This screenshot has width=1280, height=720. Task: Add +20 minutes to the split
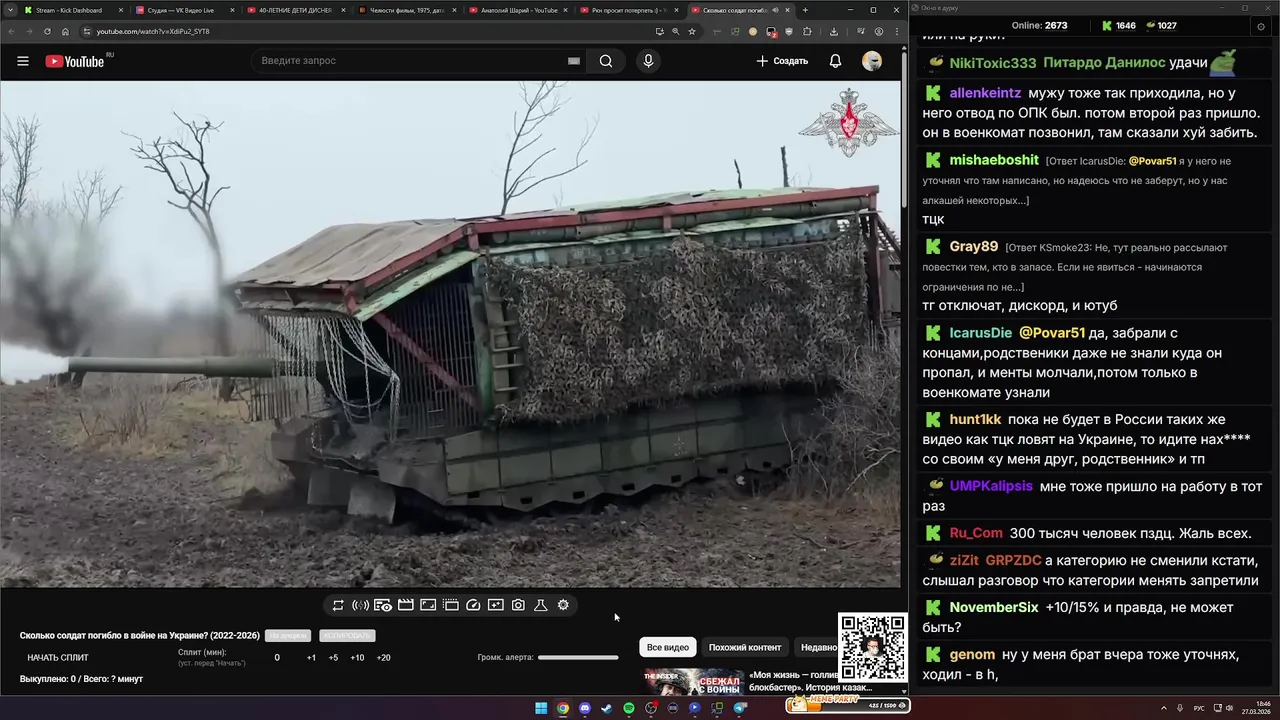click(383, 658)
